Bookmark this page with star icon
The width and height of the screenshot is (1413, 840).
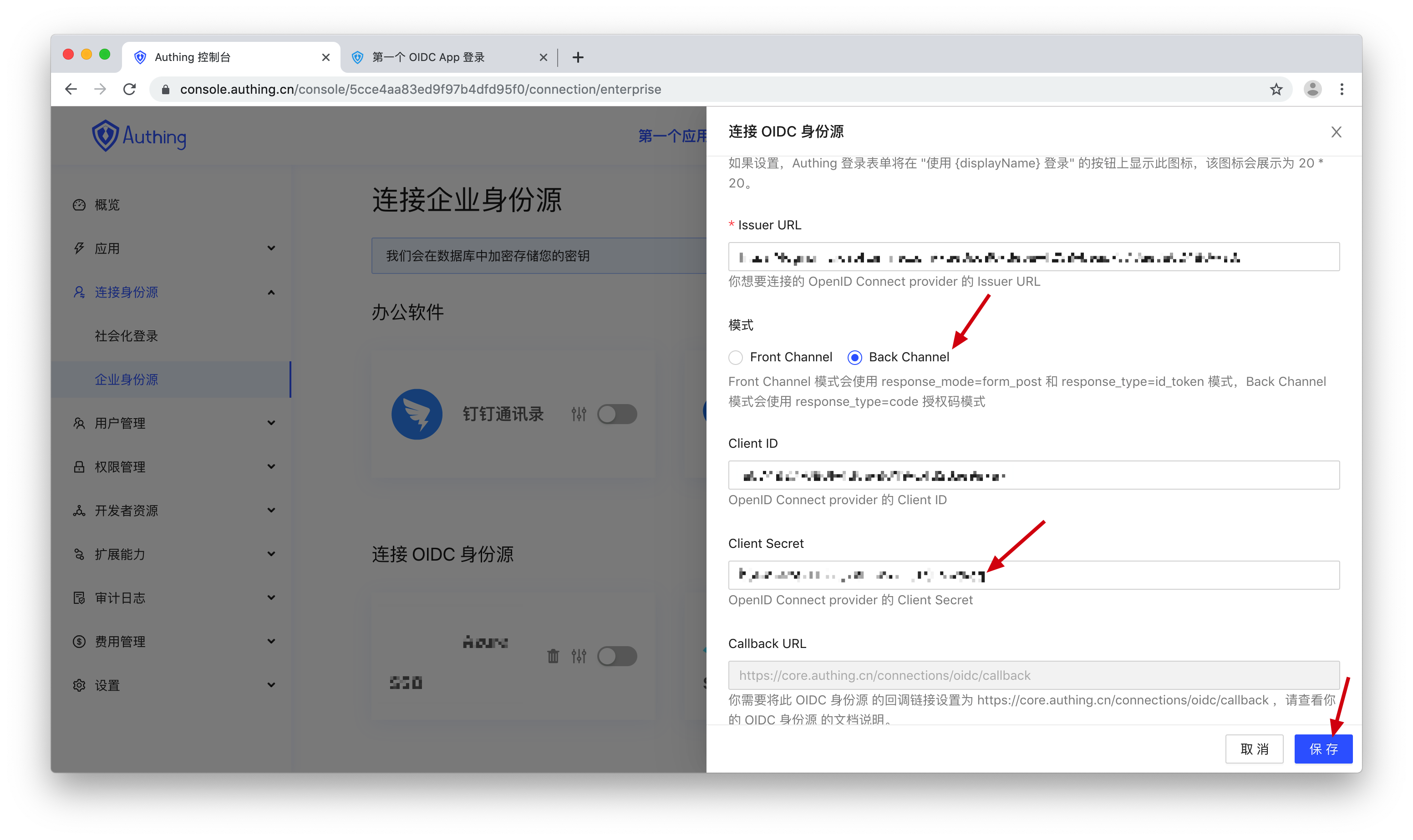1276,90
